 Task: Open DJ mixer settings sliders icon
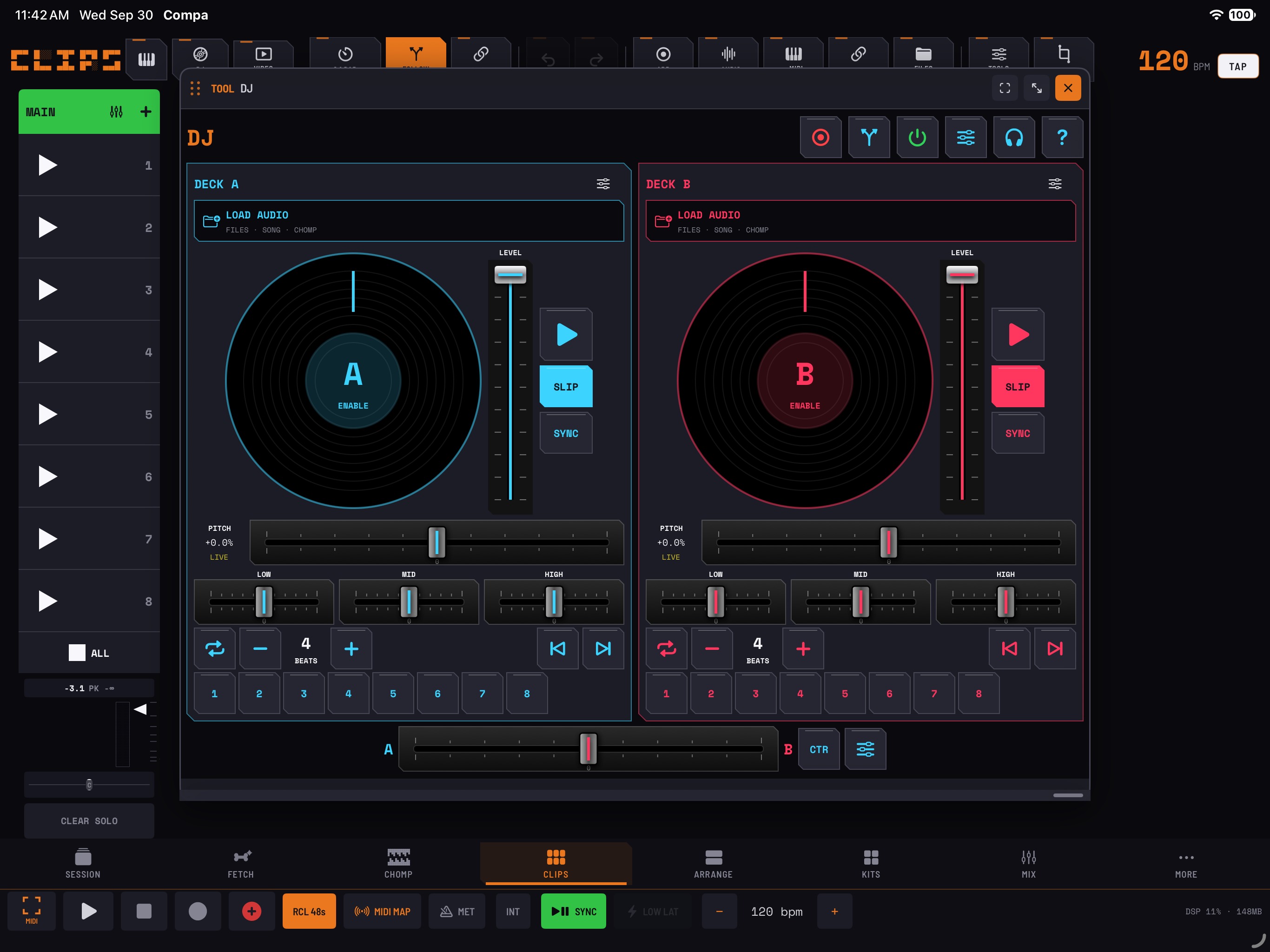tap(966, 137)
